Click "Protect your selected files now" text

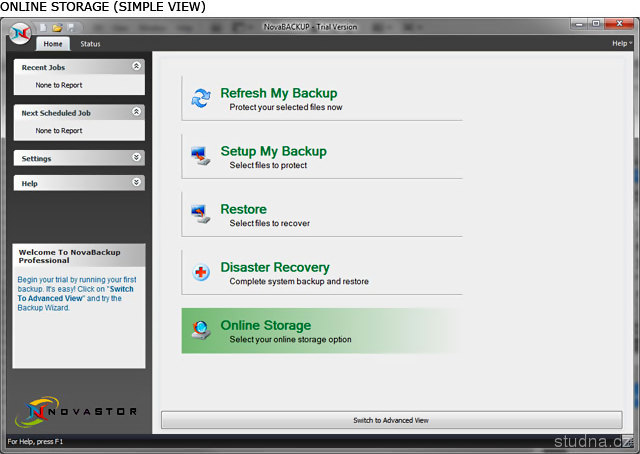286,107
